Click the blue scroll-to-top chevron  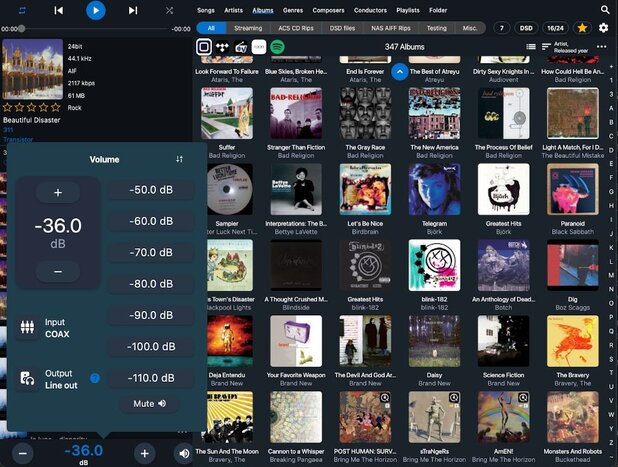[400, 72]
